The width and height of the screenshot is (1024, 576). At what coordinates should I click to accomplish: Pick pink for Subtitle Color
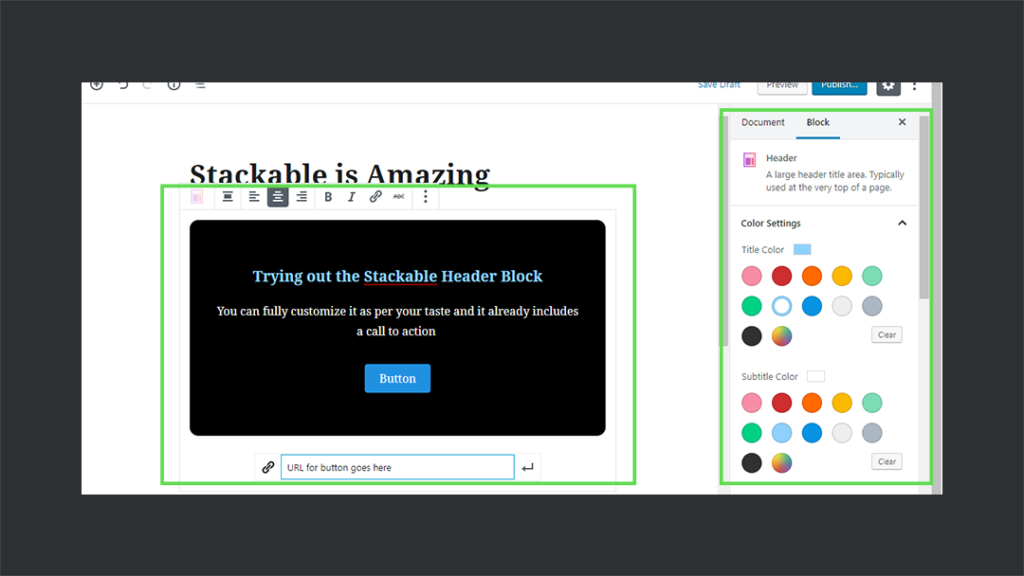click(x=752, y=403)
